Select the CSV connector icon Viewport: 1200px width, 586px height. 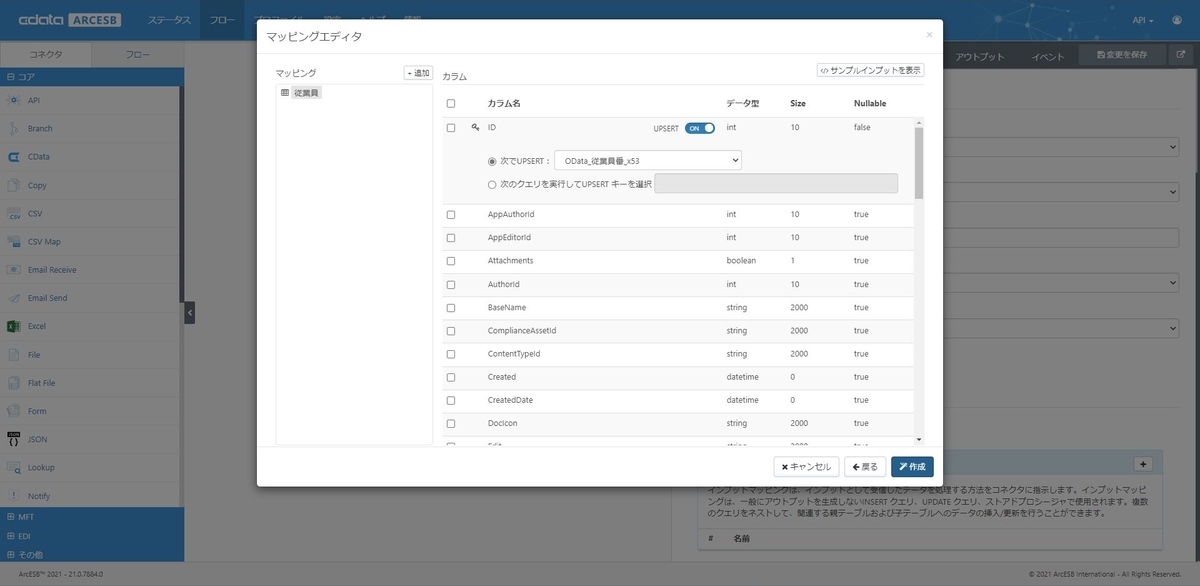14,213
